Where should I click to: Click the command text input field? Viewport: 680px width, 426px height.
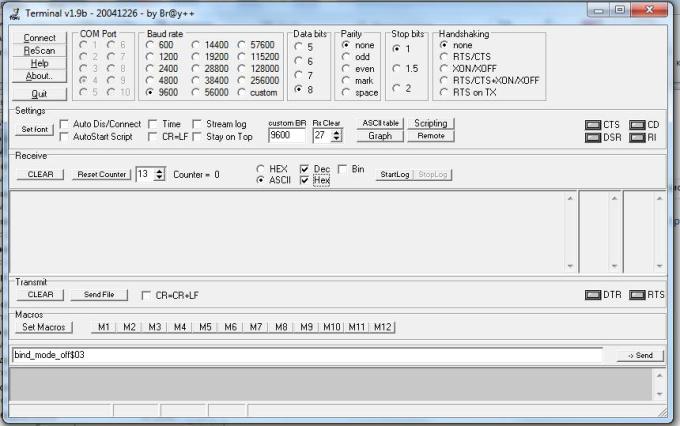[306, 355]
